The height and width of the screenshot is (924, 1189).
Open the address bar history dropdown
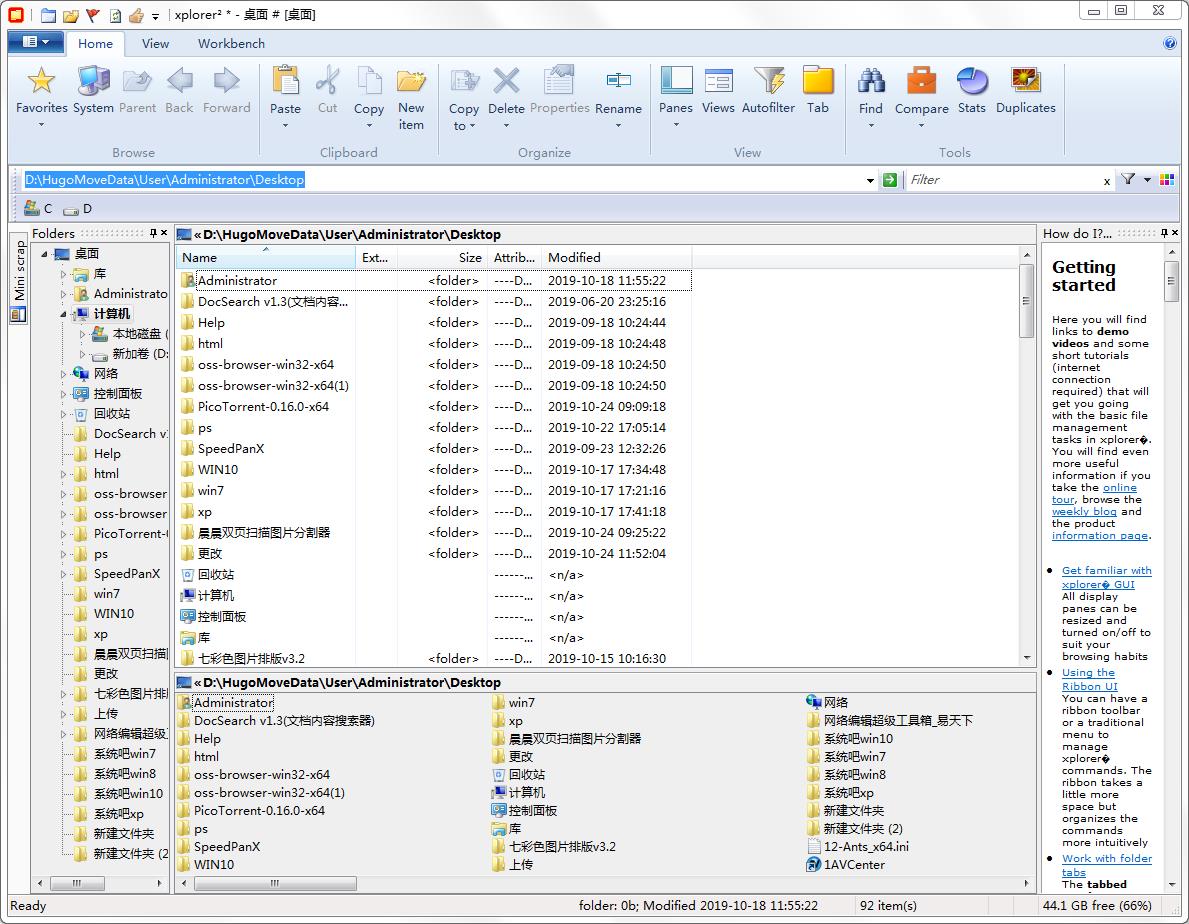click(870, 181)
